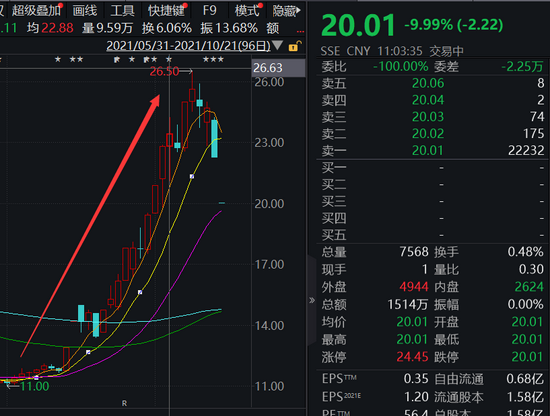This screenshot has width=550, height=416.
Task: Click the 外盘 4944 value
Action: point(414,287)
